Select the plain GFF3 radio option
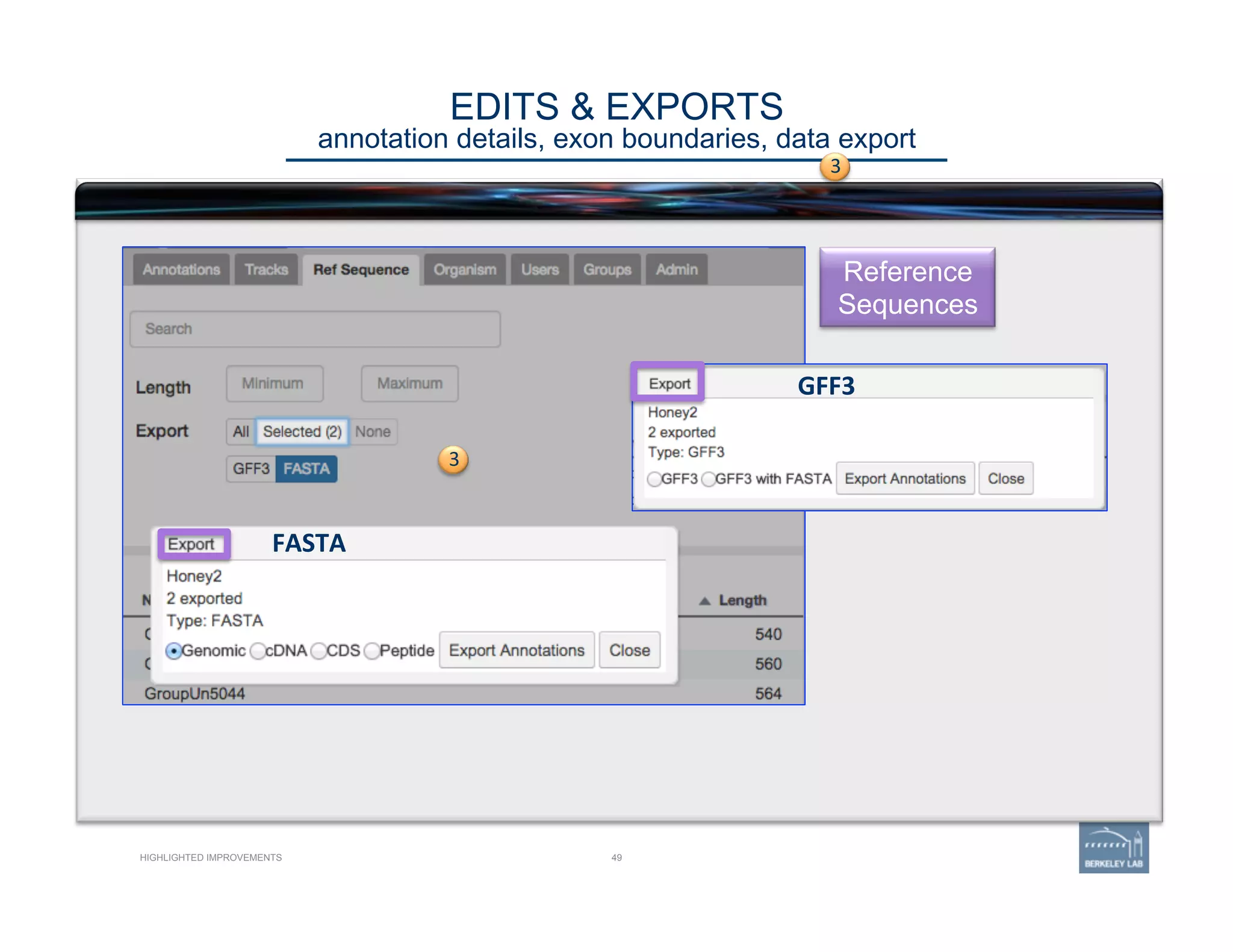The width and height of the screenshot is (1233, 952). [654, 480]
